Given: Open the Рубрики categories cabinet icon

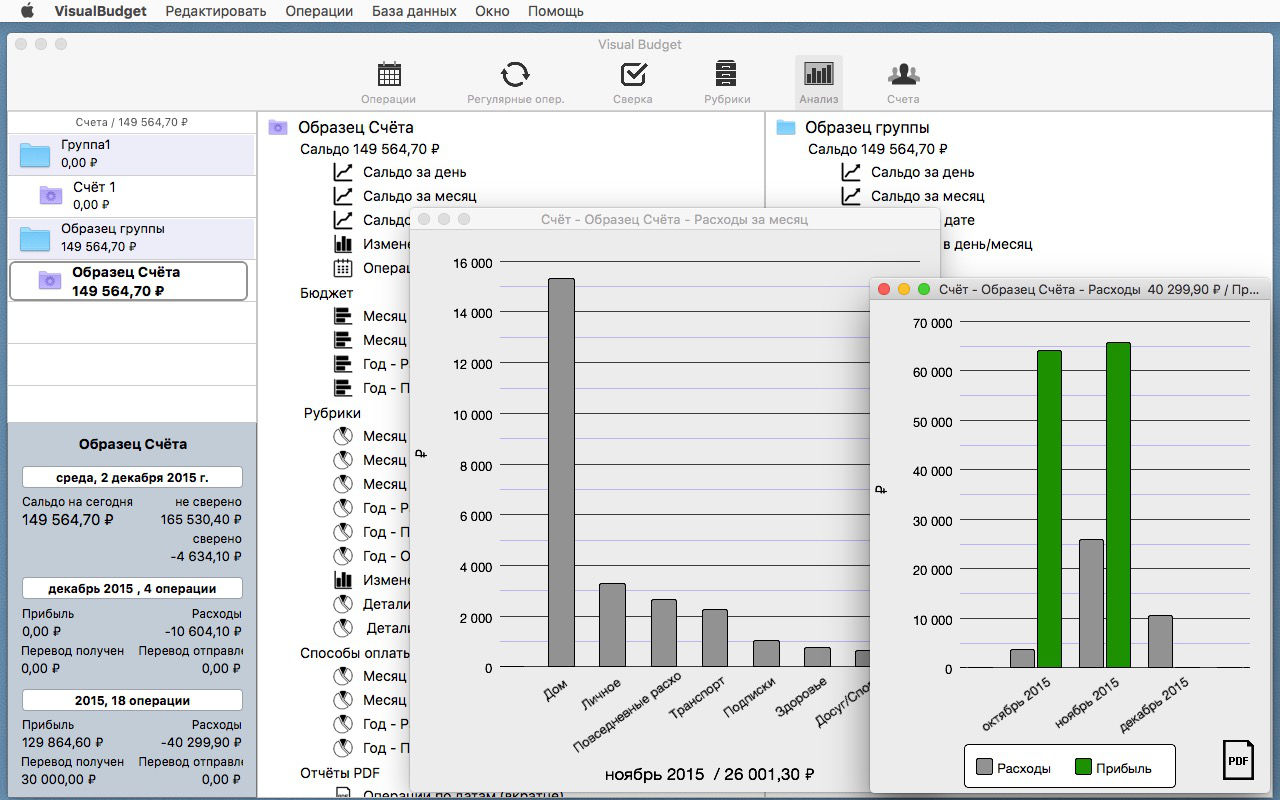Looking at the screenshot, I should (x=726, y=75).
